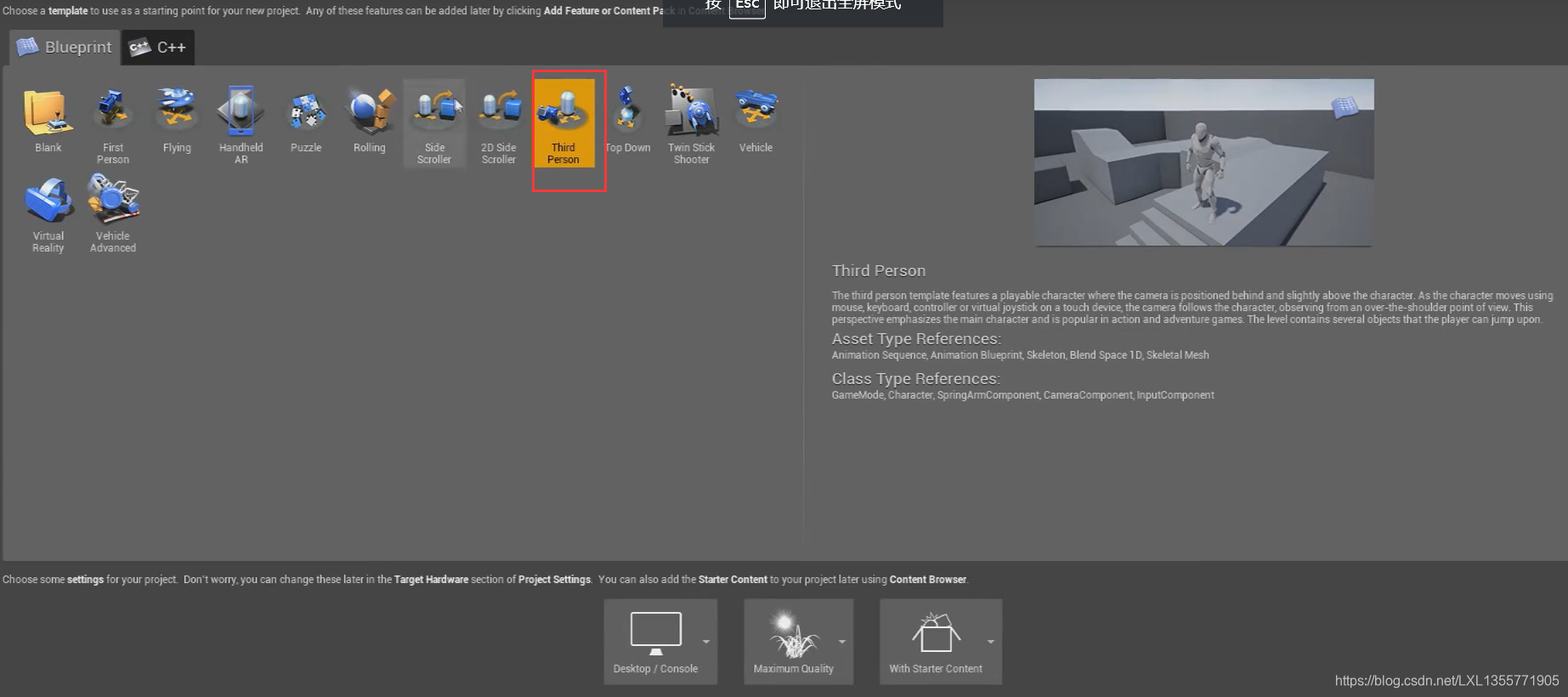Viewport: 1568px width, 697px height.
Task: Click the Third Person preview thumbnail
Action: click(x=1203, y=162)
